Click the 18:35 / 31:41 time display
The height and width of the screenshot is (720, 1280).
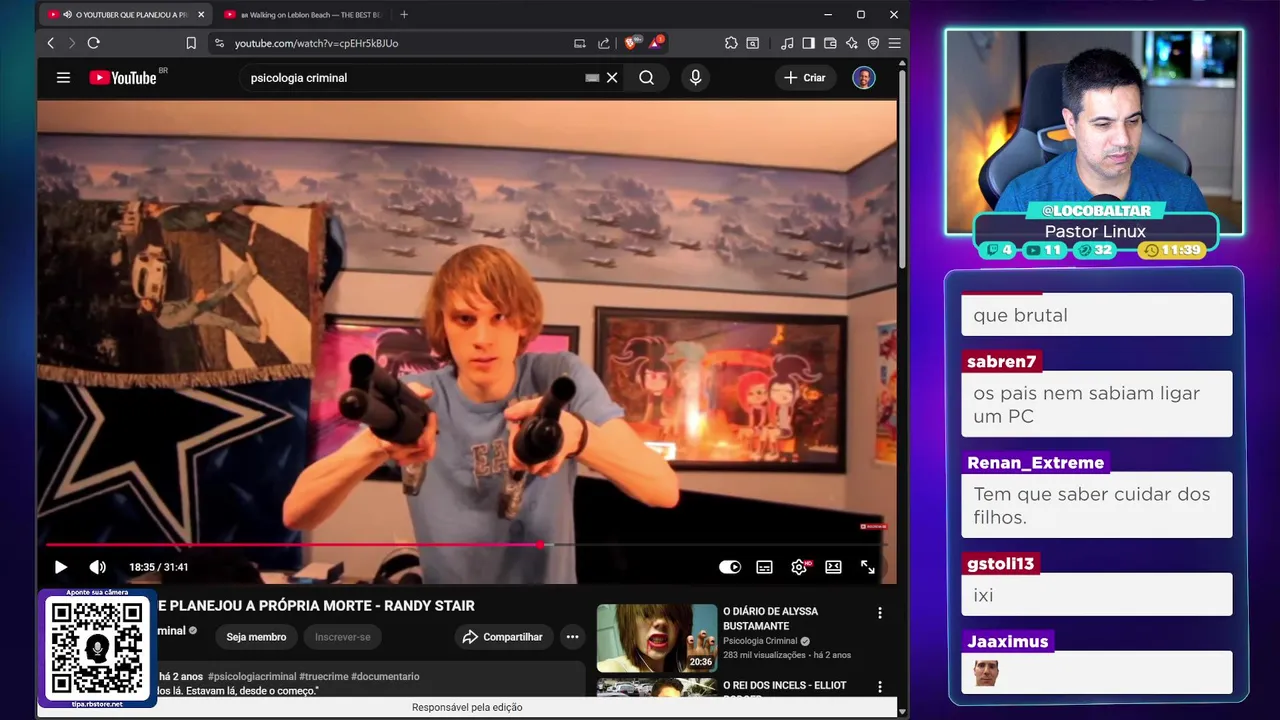pyautogui.click(x=158, y=567)
